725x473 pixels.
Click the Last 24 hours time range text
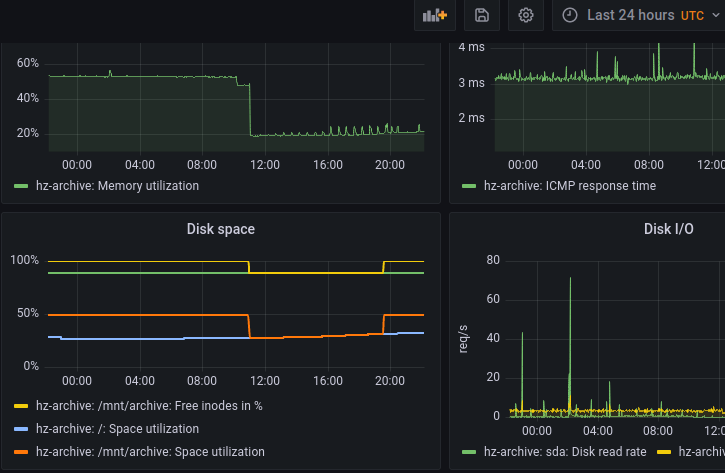(x=630, y=15)
